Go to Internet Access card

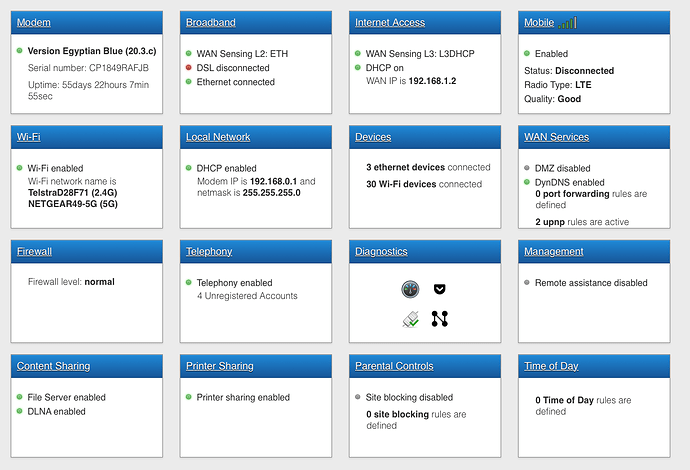click(390, 22)
